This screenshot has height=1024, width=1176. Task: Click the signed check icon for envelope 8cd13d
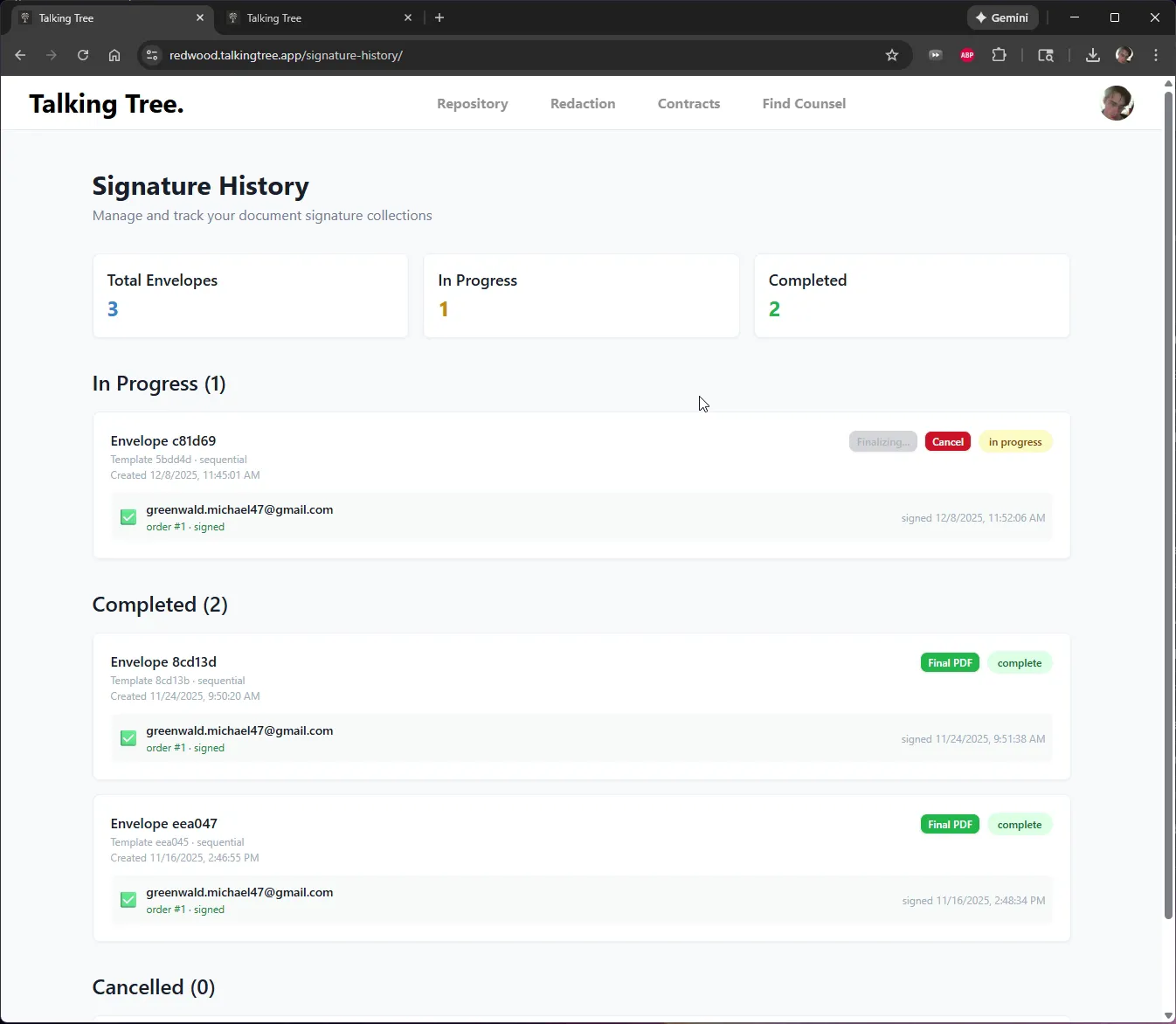click(x=128, y=738)
